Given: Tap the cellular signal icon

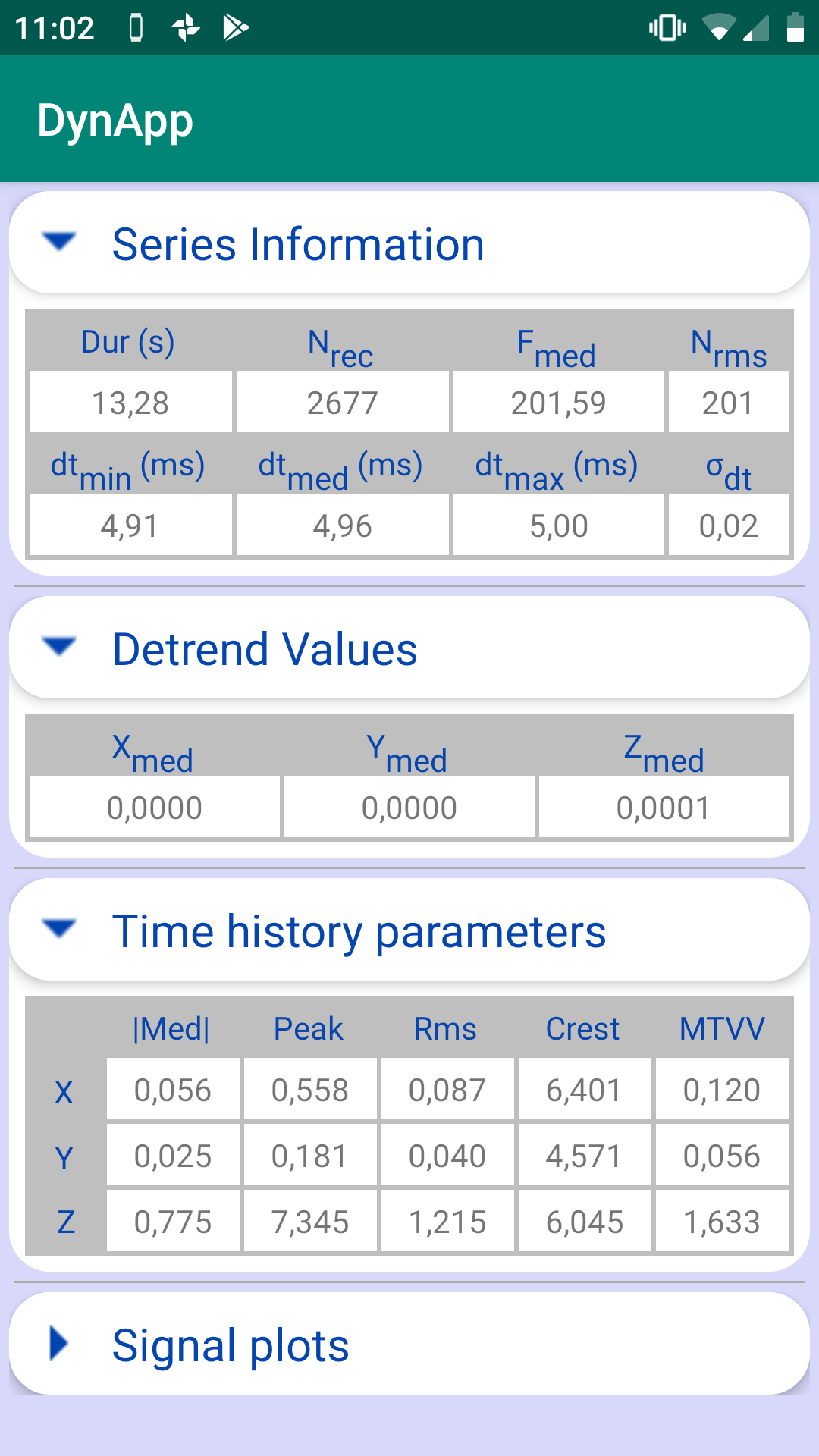Looking at the screenshot, I should [756, 28].
